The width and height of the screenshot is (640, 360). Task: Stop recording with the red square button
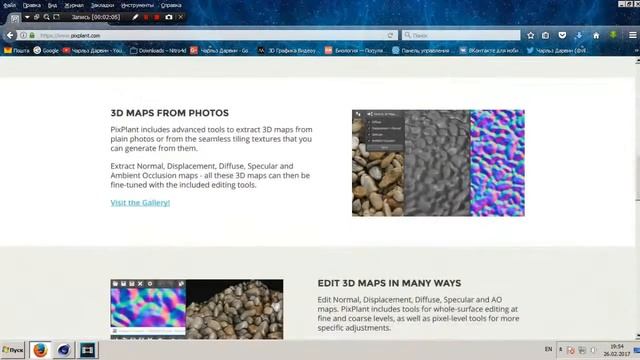(157, 17)
